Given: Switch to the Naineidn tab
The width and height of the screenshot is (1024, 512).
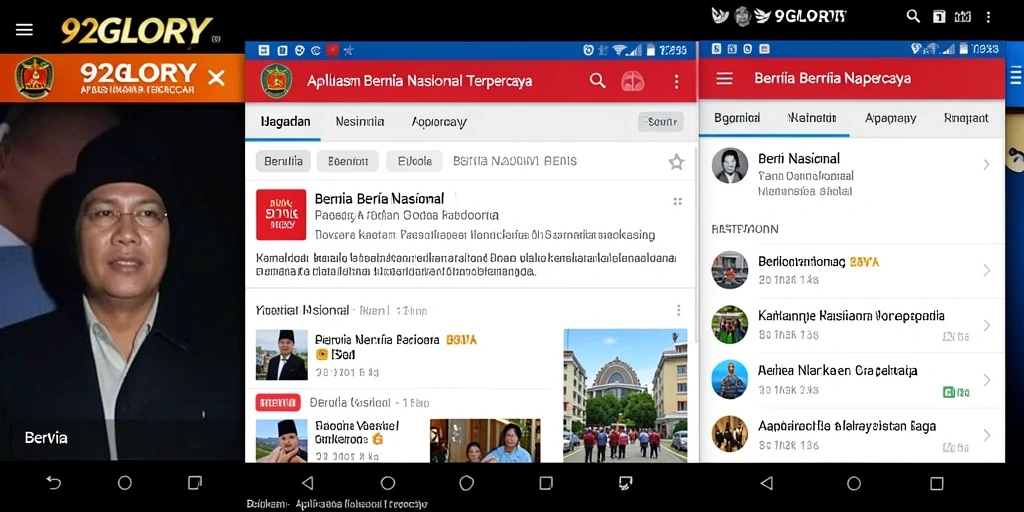Looking at the screenshot, I should (812, 118).
